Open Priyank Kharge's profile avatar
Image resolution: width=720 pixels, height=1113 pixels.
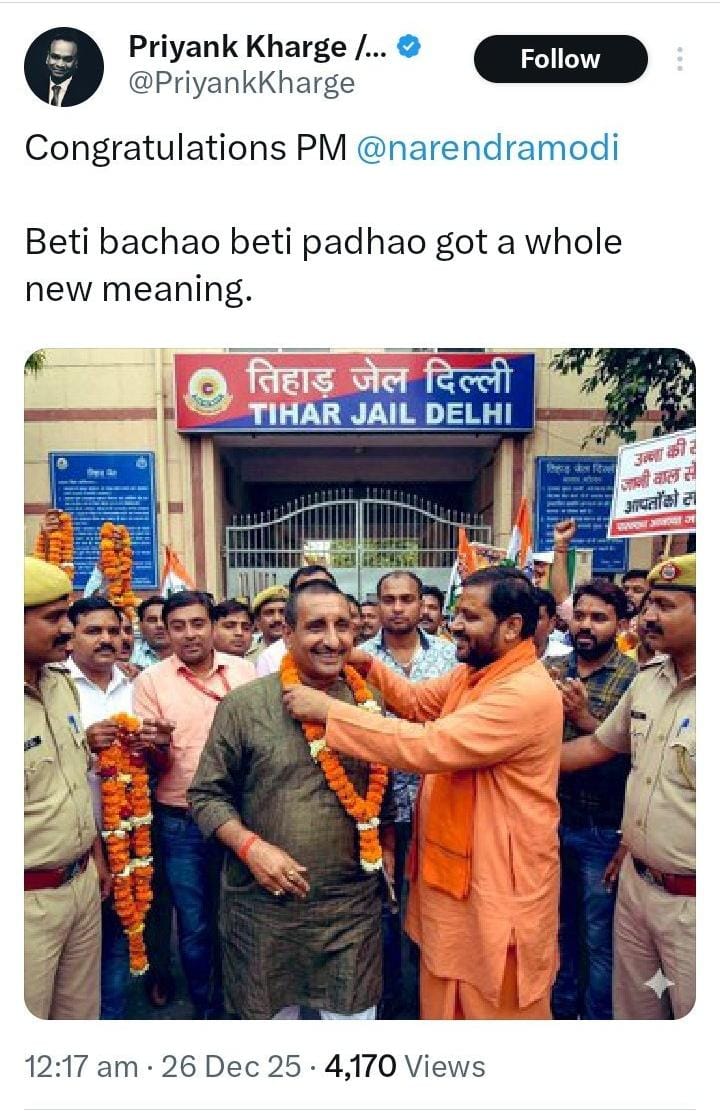click(x=64, y=67)
